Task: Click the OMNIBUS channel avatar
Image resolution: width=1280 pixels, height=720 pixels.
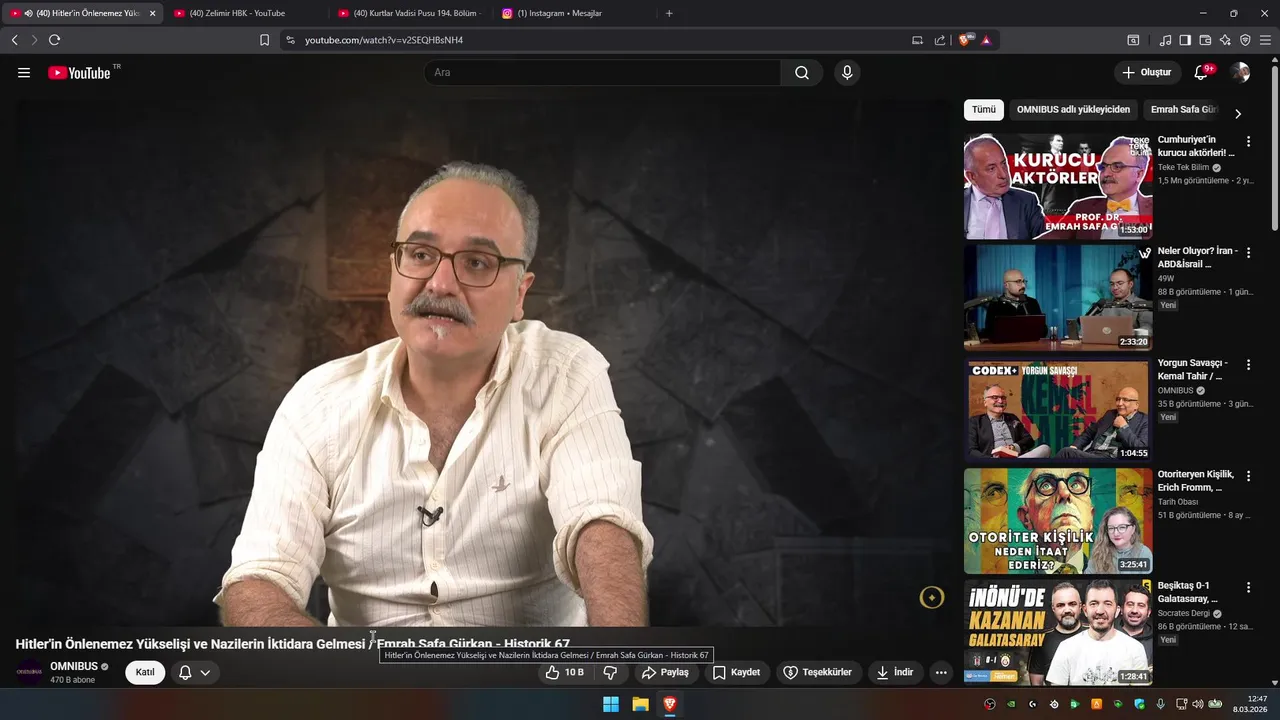Action: [29, 672]
